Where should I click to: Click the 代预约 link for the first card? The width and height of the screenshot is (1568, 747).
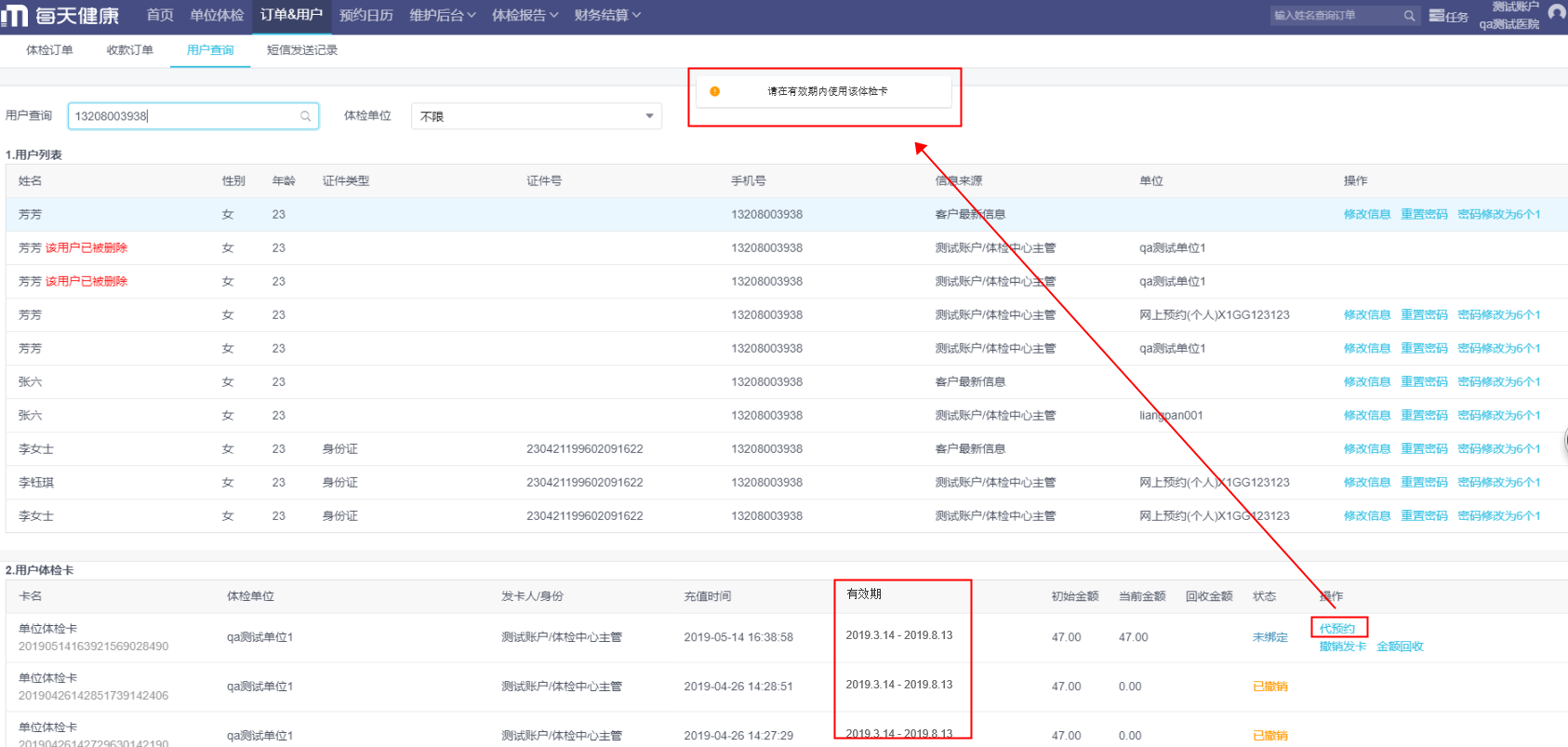click(1337, 629)
